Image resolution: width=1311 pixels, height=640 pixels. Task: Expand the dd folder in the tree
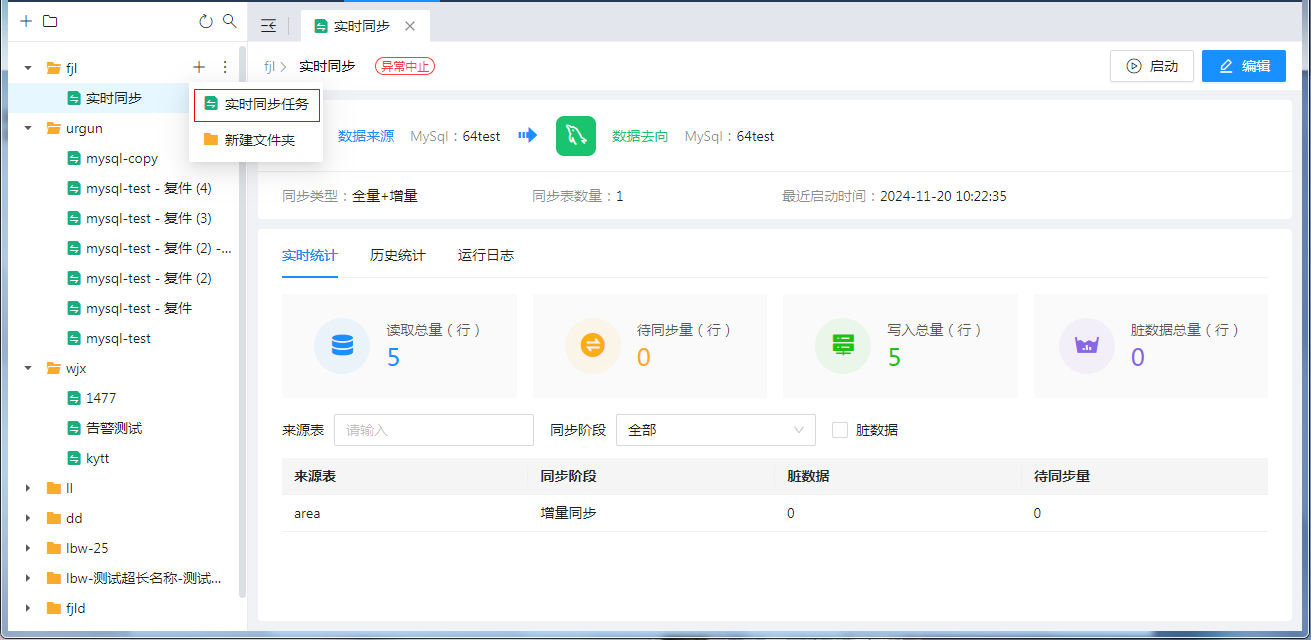click(28, 518)
